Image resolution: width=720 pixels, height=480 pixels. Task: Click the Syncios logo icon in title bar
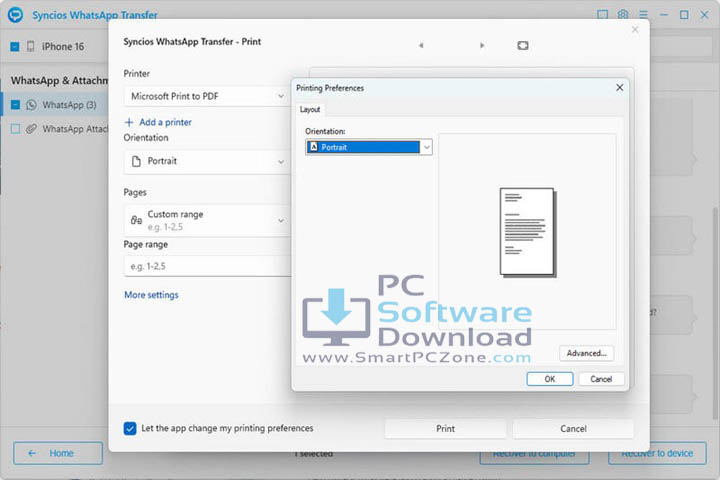click(x=15, y=15)
